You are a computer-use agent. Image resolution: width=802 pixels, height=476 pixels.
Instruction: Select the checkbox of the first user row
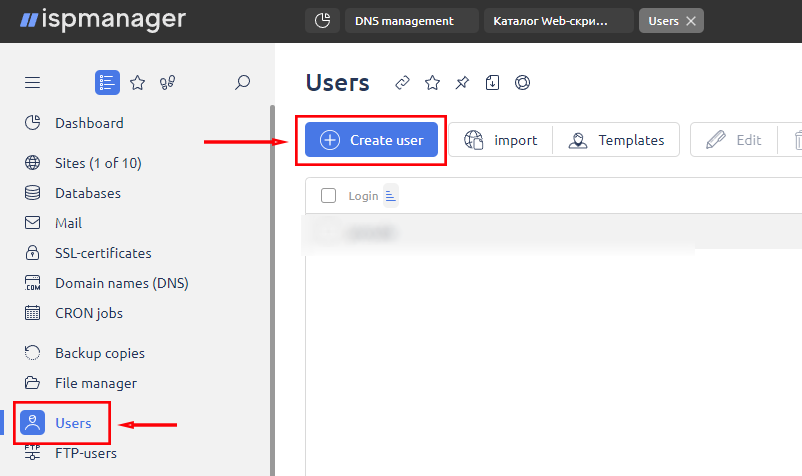(x=328, y=233)
